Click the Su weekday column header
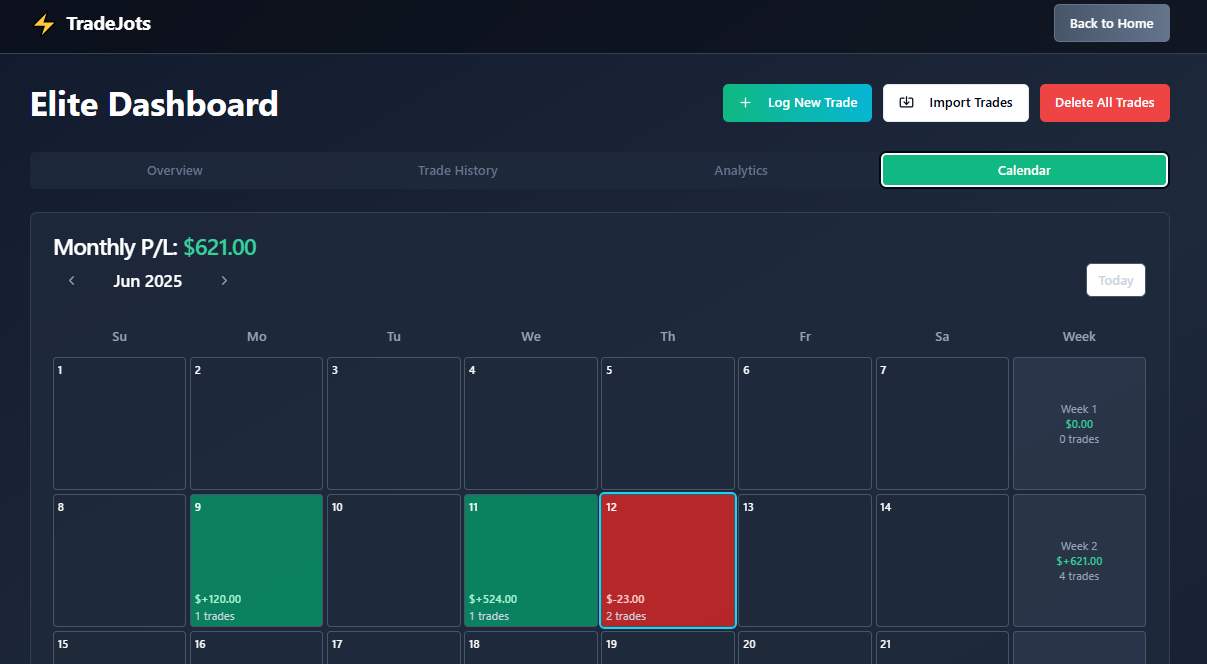This screenshot has width=1207, height=664. [119, 336]
